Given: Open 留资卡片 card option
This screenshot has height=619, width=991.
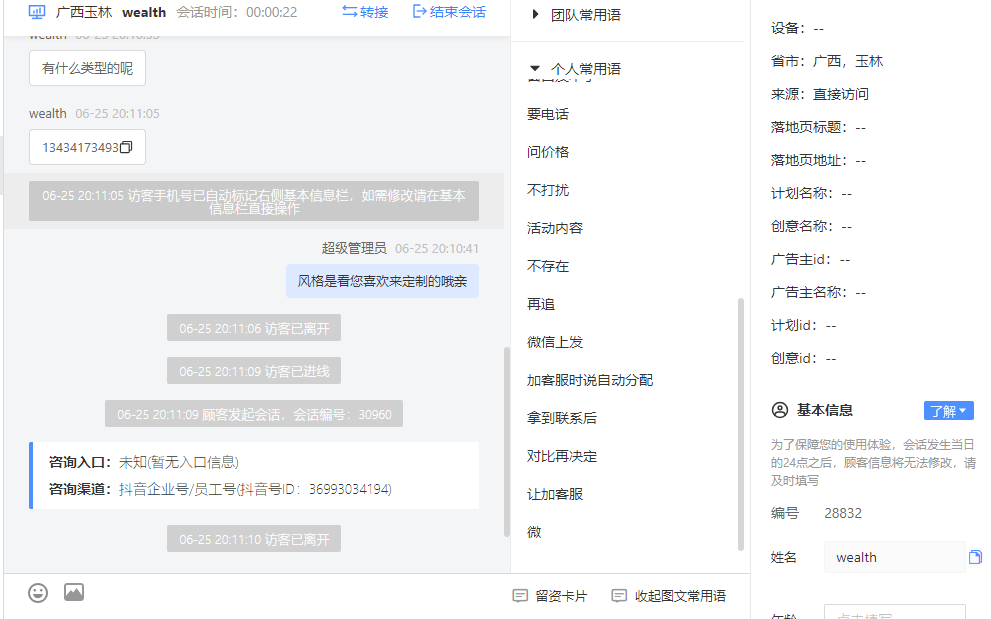Looking at the screenshot, I should click(549, 596).
